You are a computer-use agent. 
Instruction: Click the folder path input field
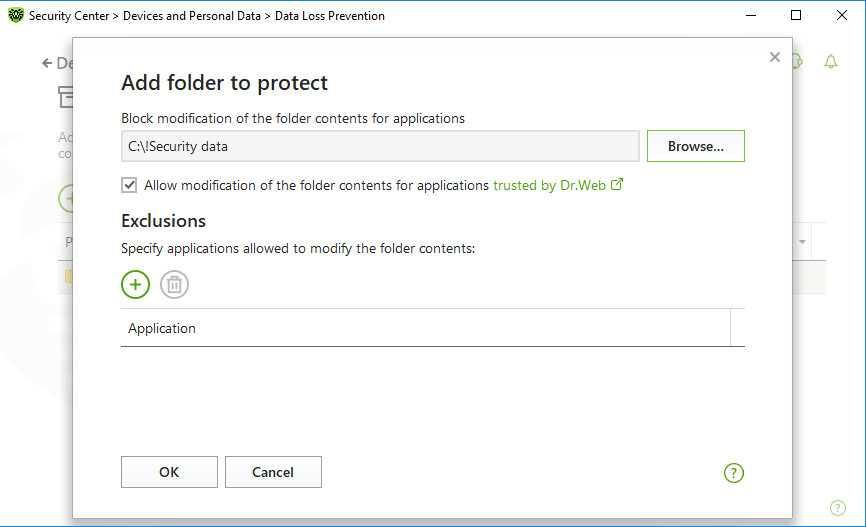click(x=380, y=146)
